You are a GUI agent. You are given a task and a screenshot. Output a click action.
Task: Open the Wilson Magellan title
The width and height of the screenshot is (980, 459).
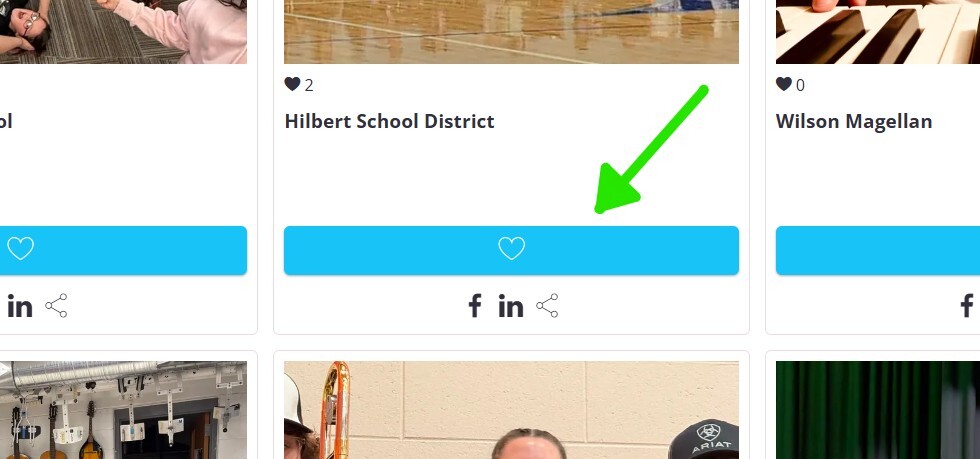pos(854,121)
